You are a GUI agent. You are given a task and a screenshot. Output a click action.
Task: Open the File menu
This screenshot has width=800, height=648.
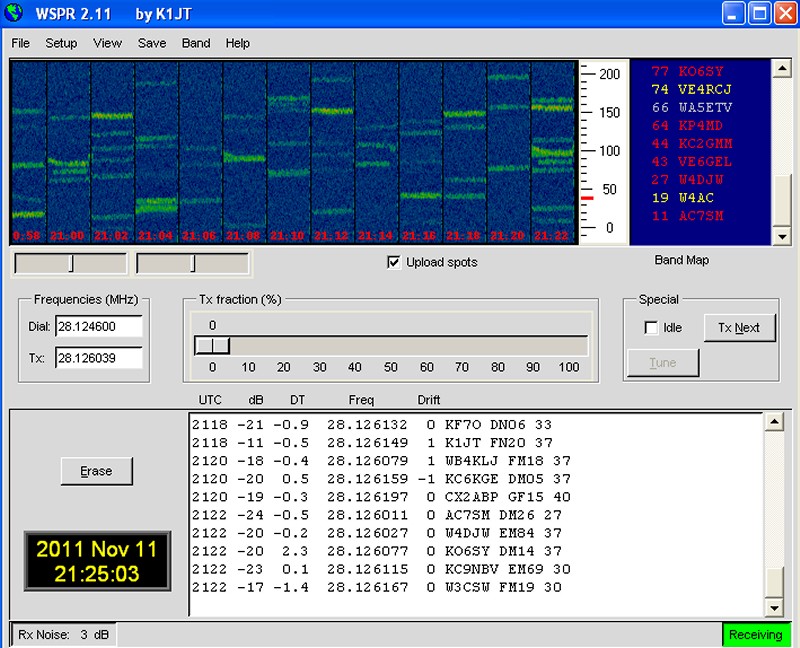pos(19,43)
